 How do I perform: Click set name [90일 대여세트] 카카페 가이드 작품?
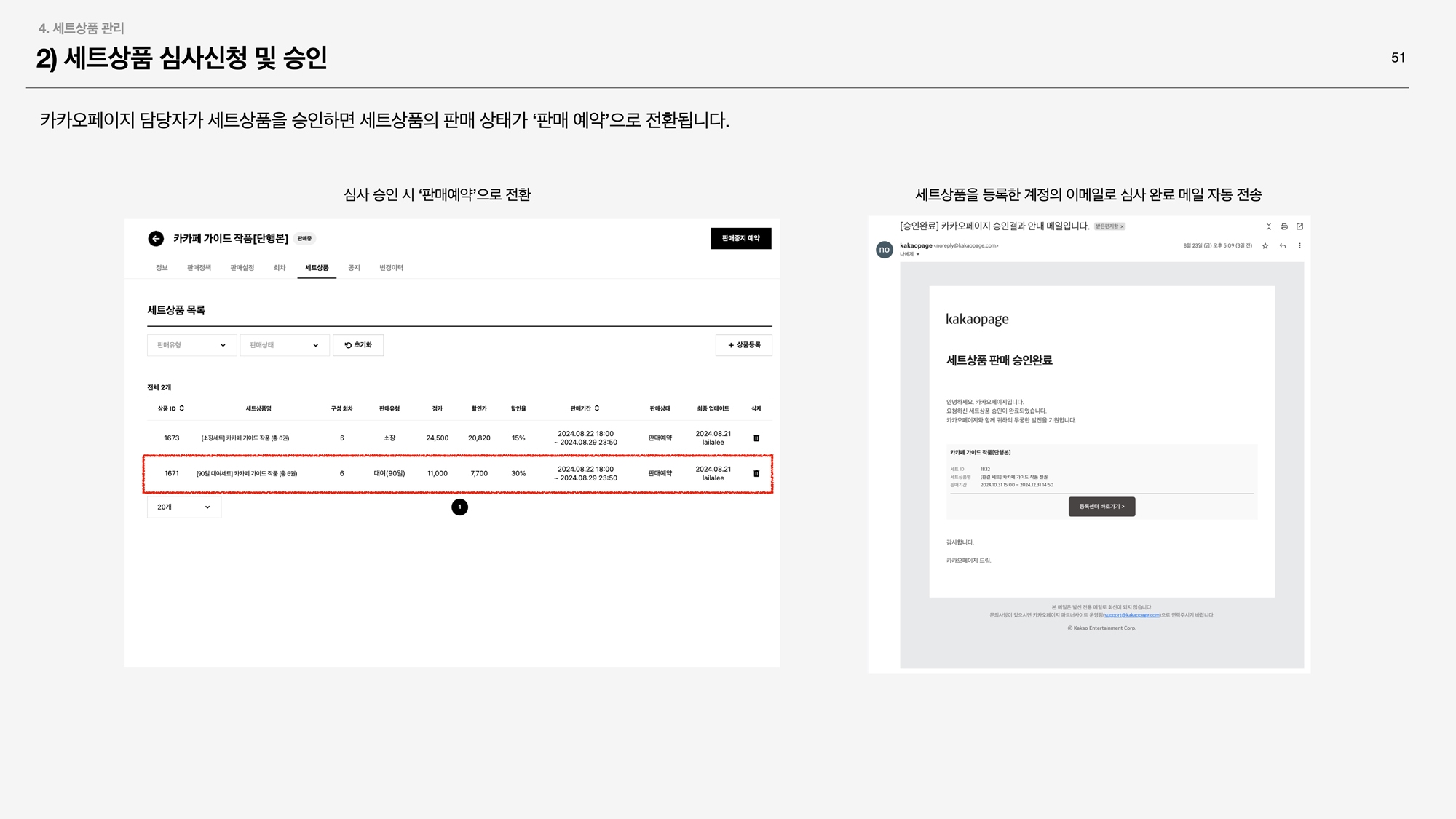coord(247,473)
